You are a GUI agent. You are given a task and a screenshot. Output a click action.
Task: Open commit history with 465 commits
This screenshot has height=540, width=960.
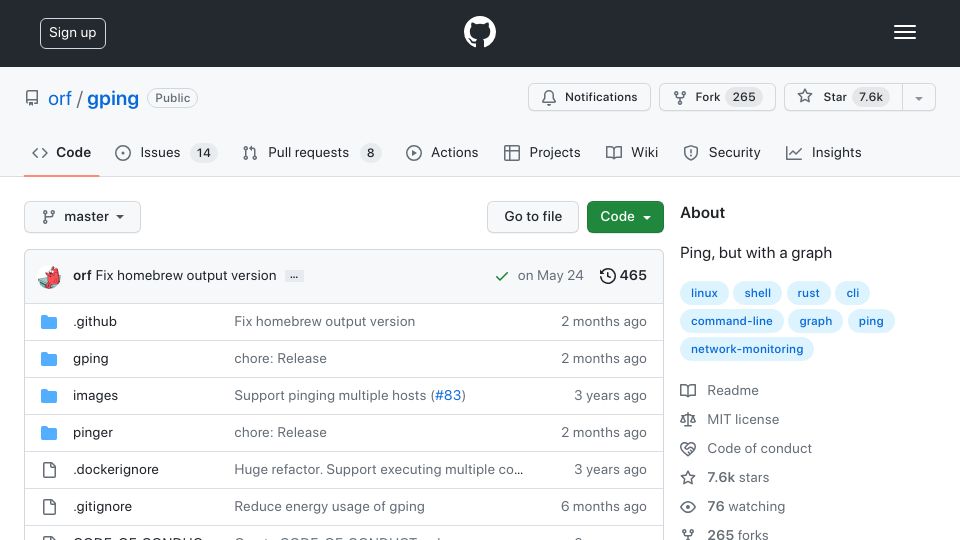(623, 276)
